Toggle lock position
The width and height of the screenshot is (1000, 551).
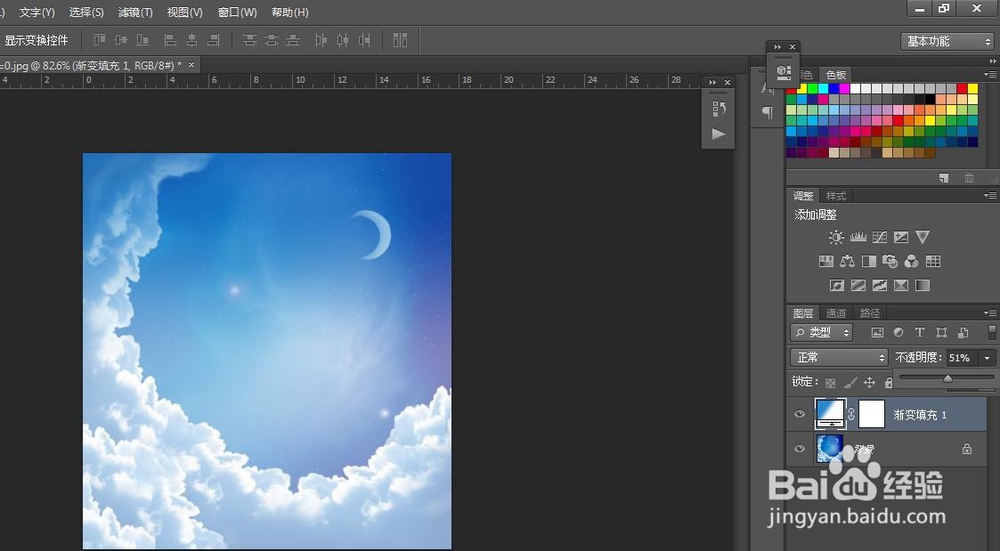869,383
